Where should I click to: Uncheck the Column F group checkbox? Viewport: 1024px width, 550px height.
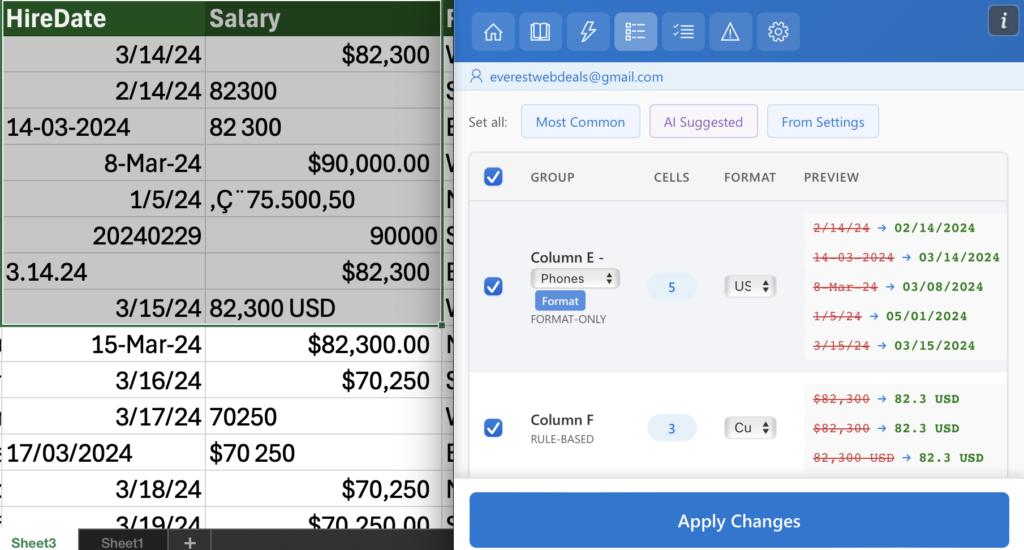pyautogui.click(x=493, y=428)
